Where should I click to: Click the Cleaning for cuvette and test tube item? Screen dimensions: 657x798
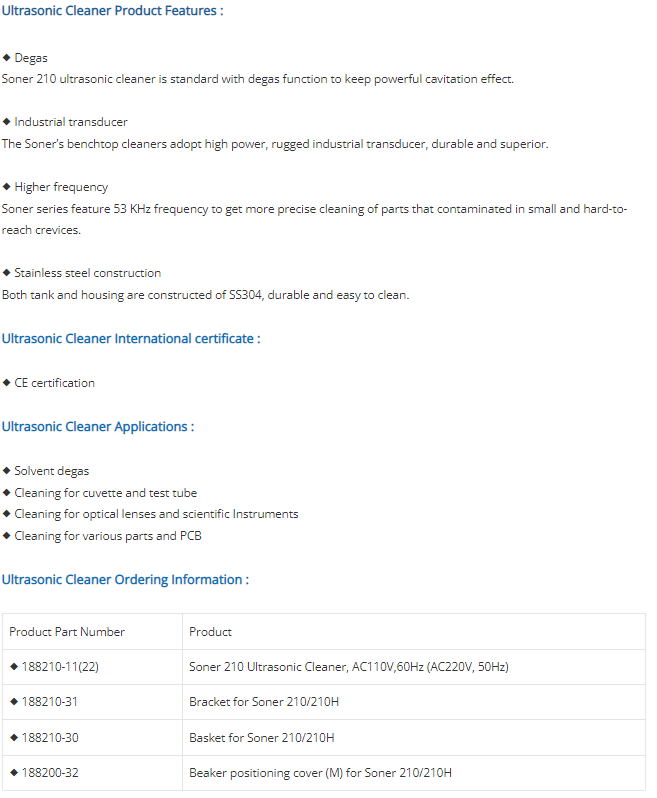coord(105,493)
